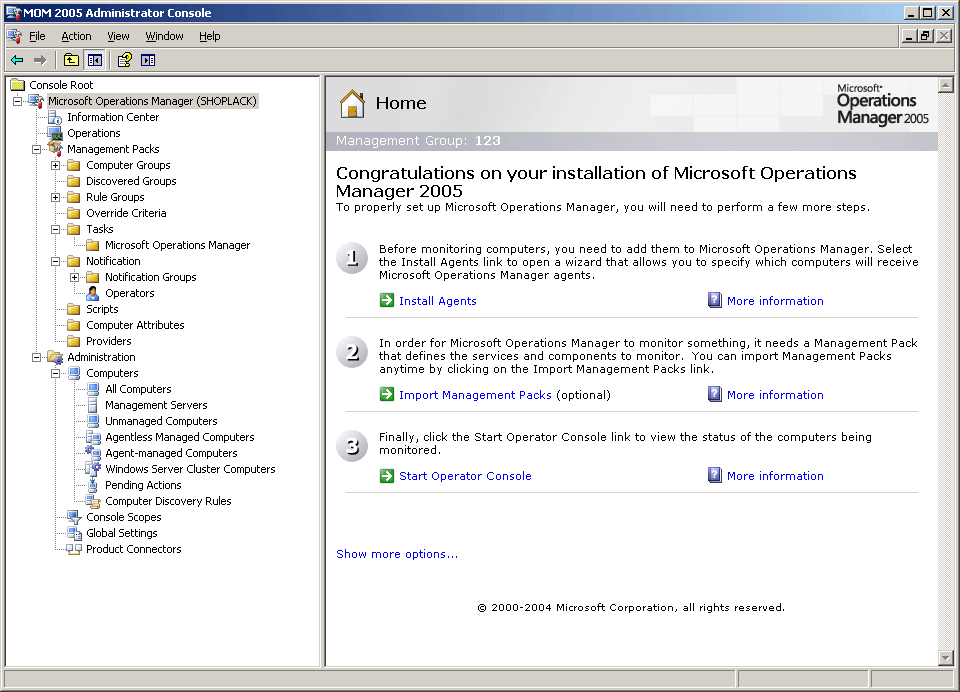The height and width of the screenshot is (692, 960).
Task: Click the Console Scopes icon
Action: 74,517
